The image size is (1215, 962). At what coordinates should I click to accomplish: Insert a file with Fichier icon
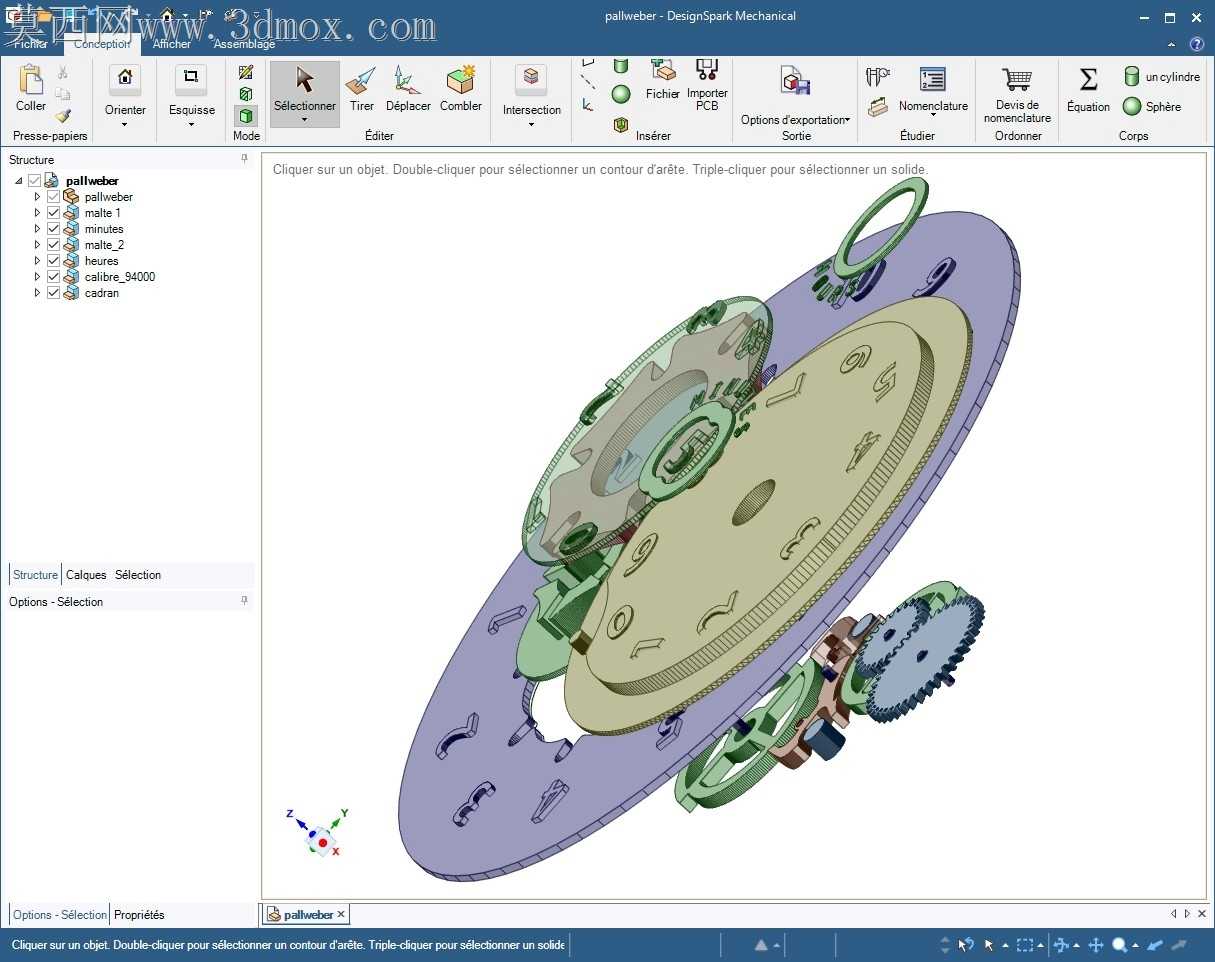pyautogui.click(x=662, y=70)
